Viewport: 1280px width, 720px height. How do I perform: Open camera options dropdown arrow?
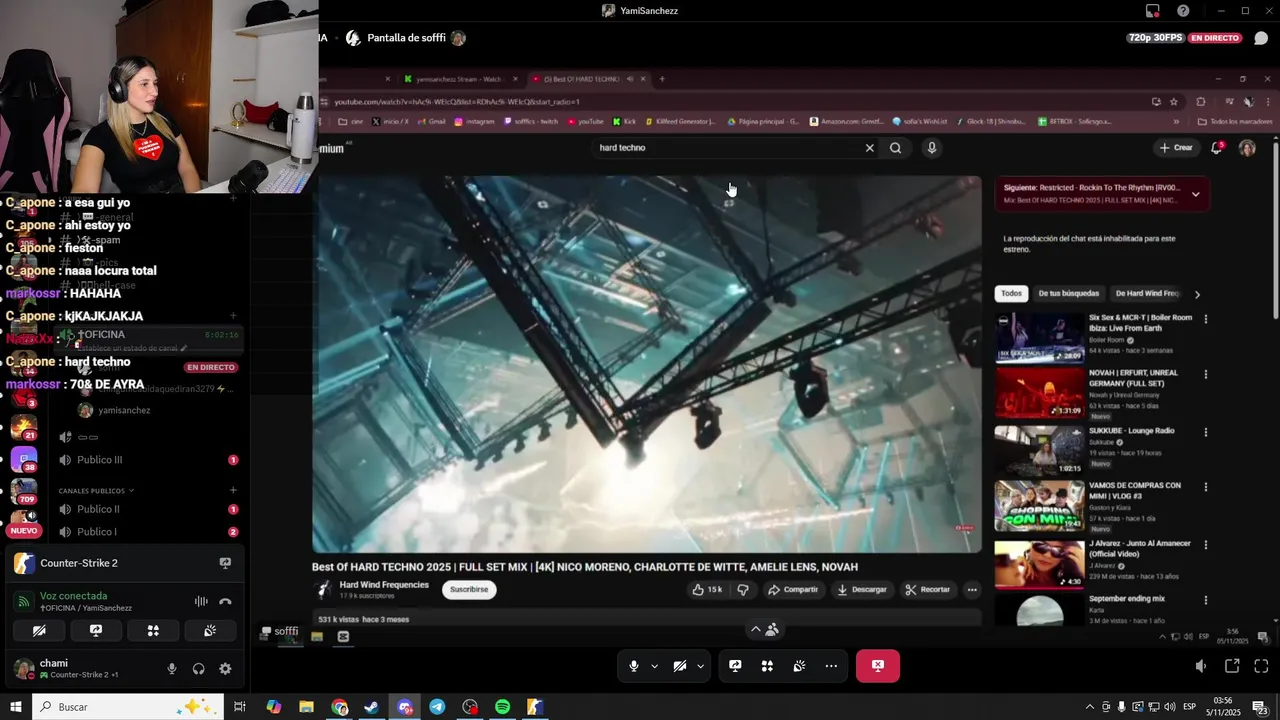[700, 666]
